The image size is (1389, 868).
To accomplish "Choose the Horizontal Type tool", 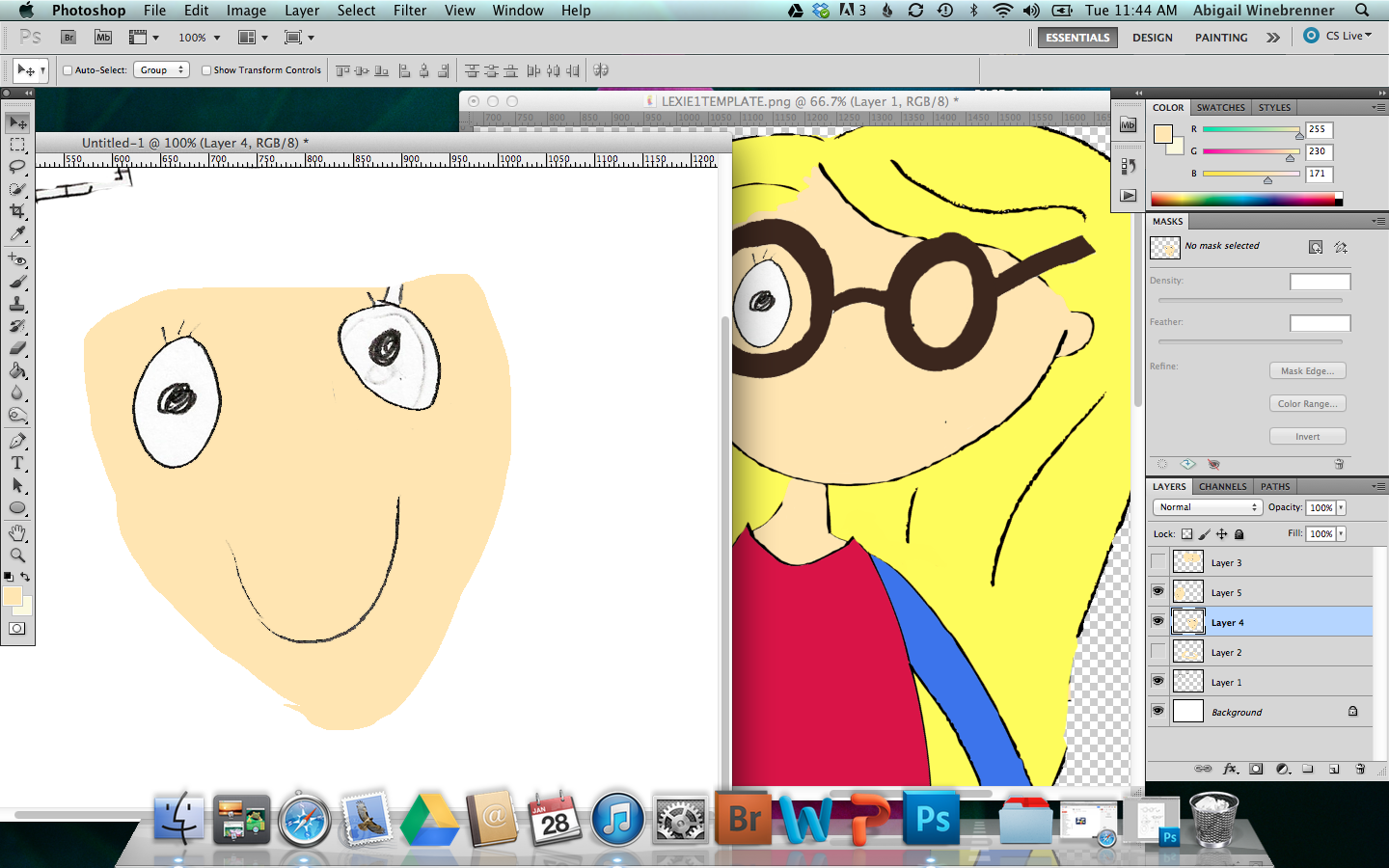I will pyautogui.click(x=17, y=463).
